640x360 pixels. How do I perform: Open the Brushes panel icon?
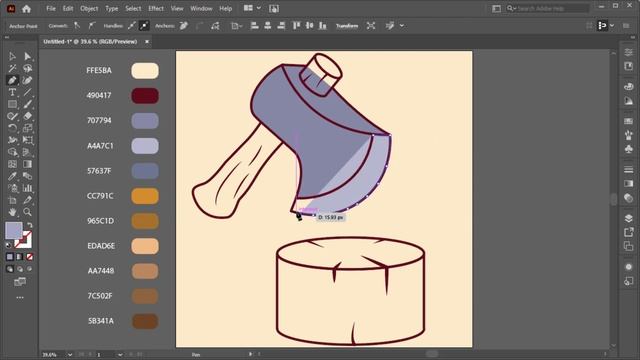629,135
